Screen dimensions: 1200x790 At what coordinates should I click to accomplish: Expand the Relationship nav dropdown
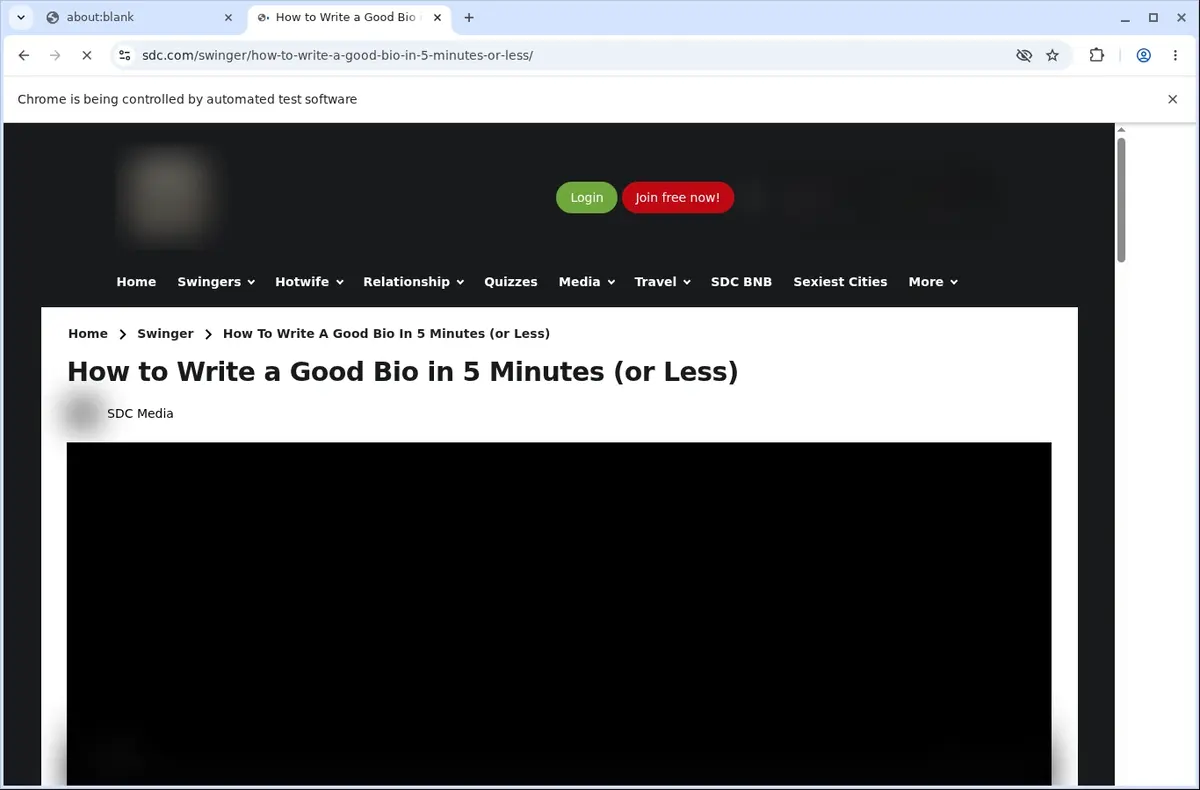413,282
